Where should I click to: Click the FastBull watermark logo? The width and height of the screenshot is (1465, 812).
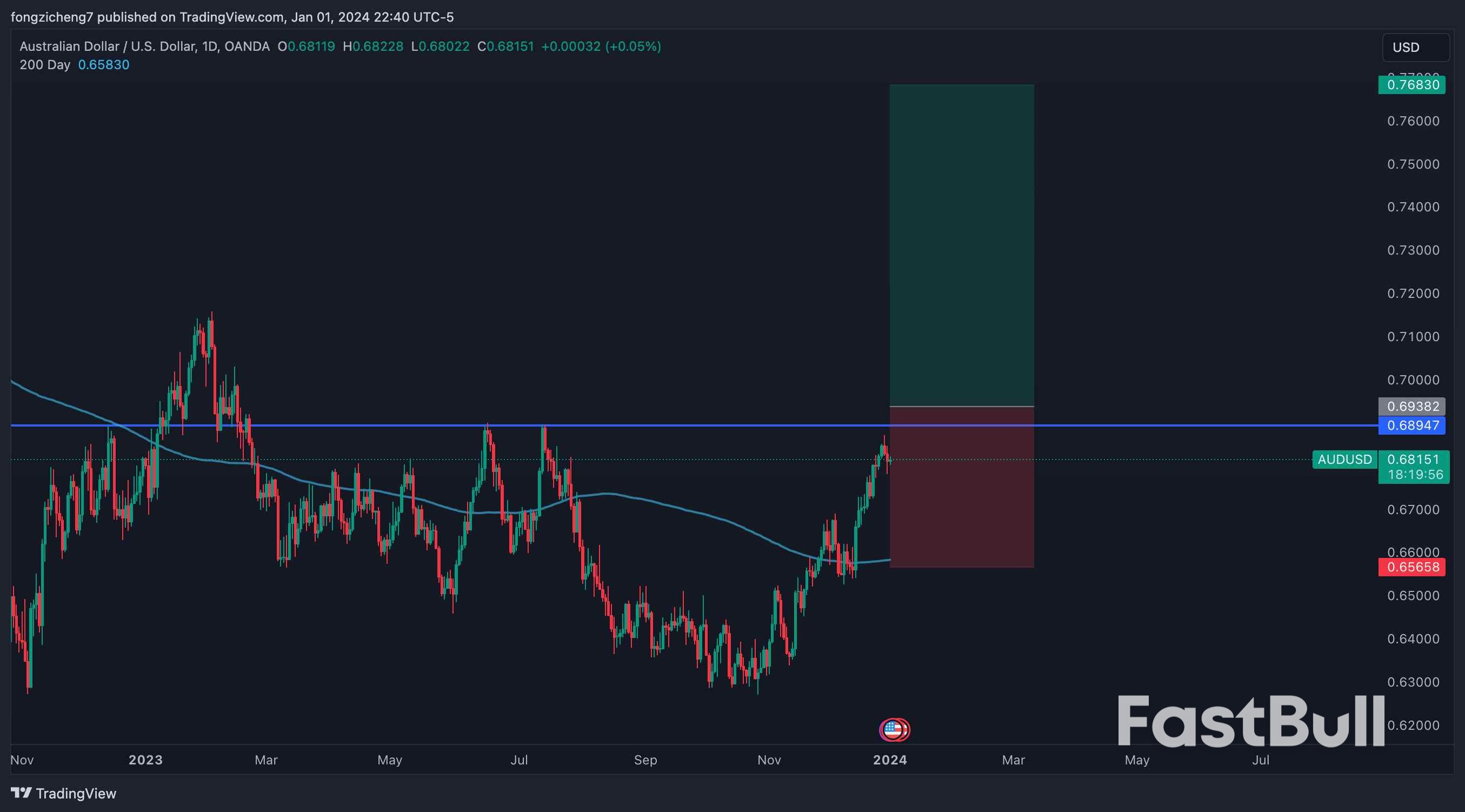click(x=1251, y=721)
